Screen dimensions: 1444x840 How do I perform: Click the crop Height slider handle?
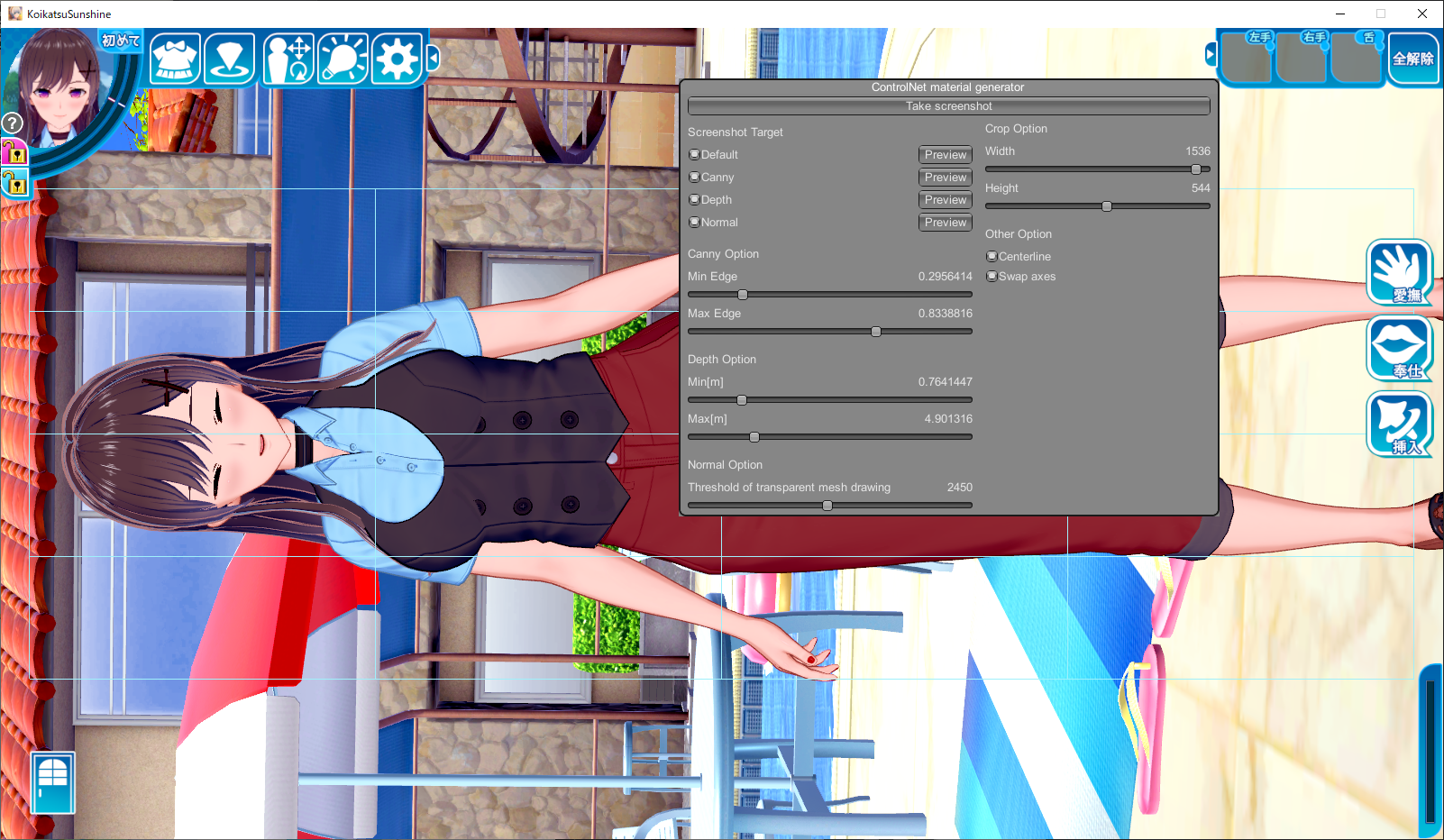(1107, 206)
